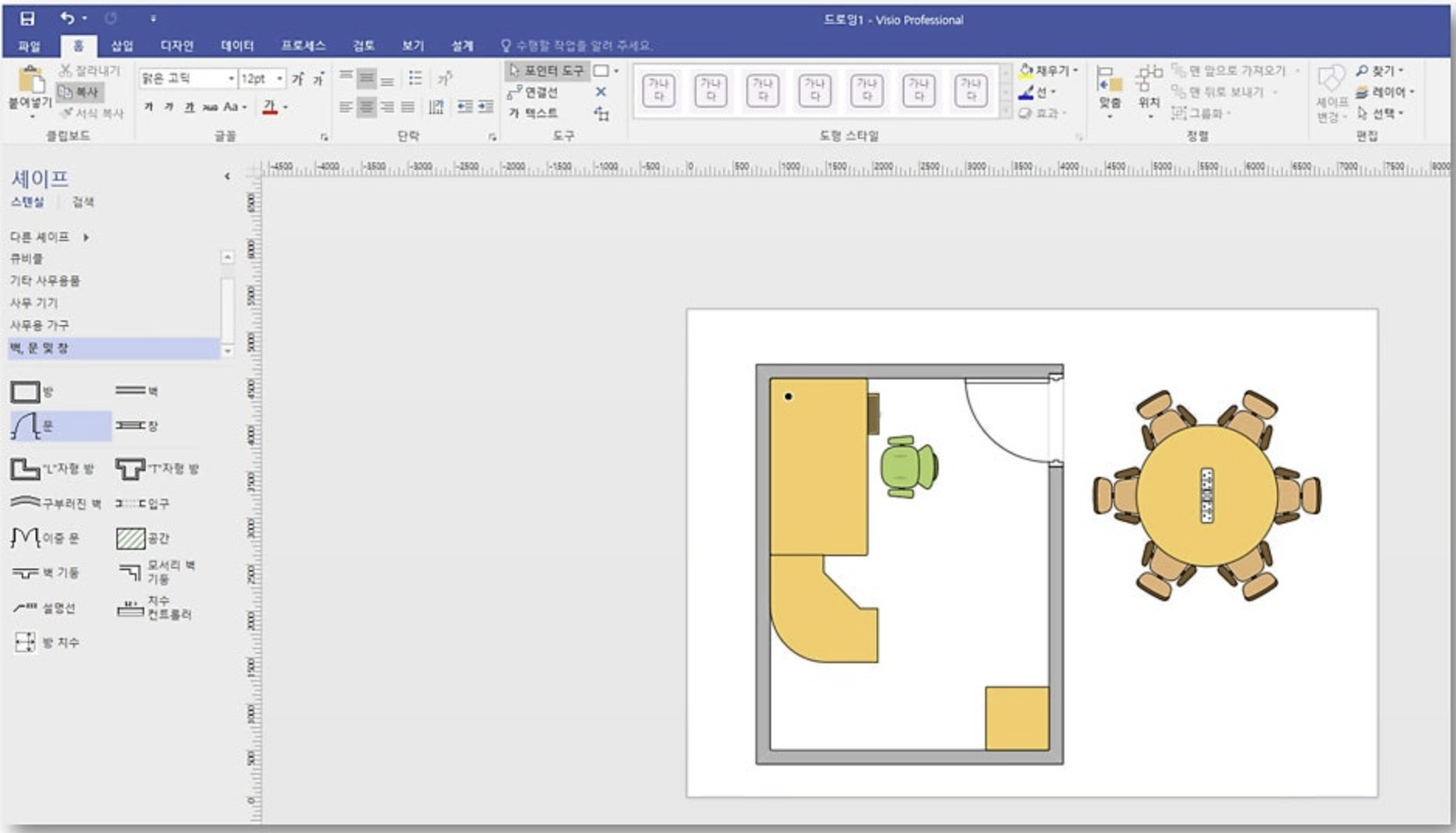Click the increase font size icon
1456x833 pixels.
click(x=298, y=78)
